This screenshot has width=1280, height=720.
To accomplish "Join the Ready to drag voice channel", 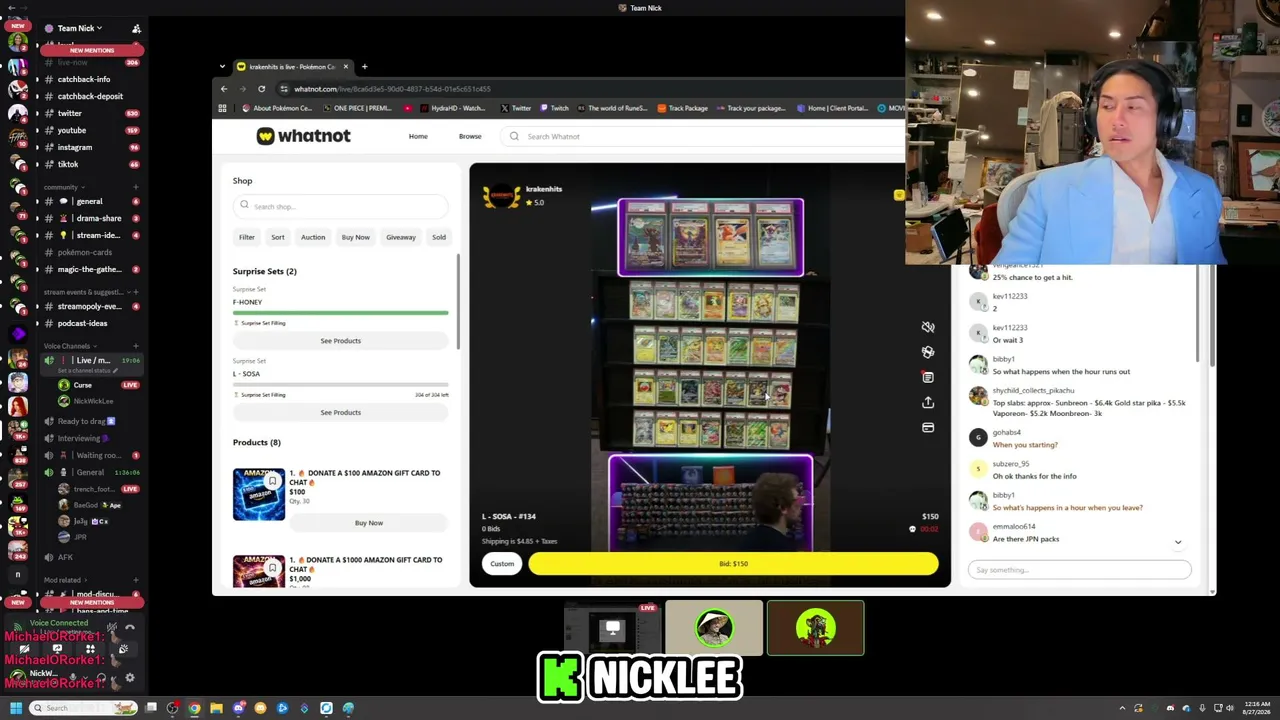I will [82, 421].
